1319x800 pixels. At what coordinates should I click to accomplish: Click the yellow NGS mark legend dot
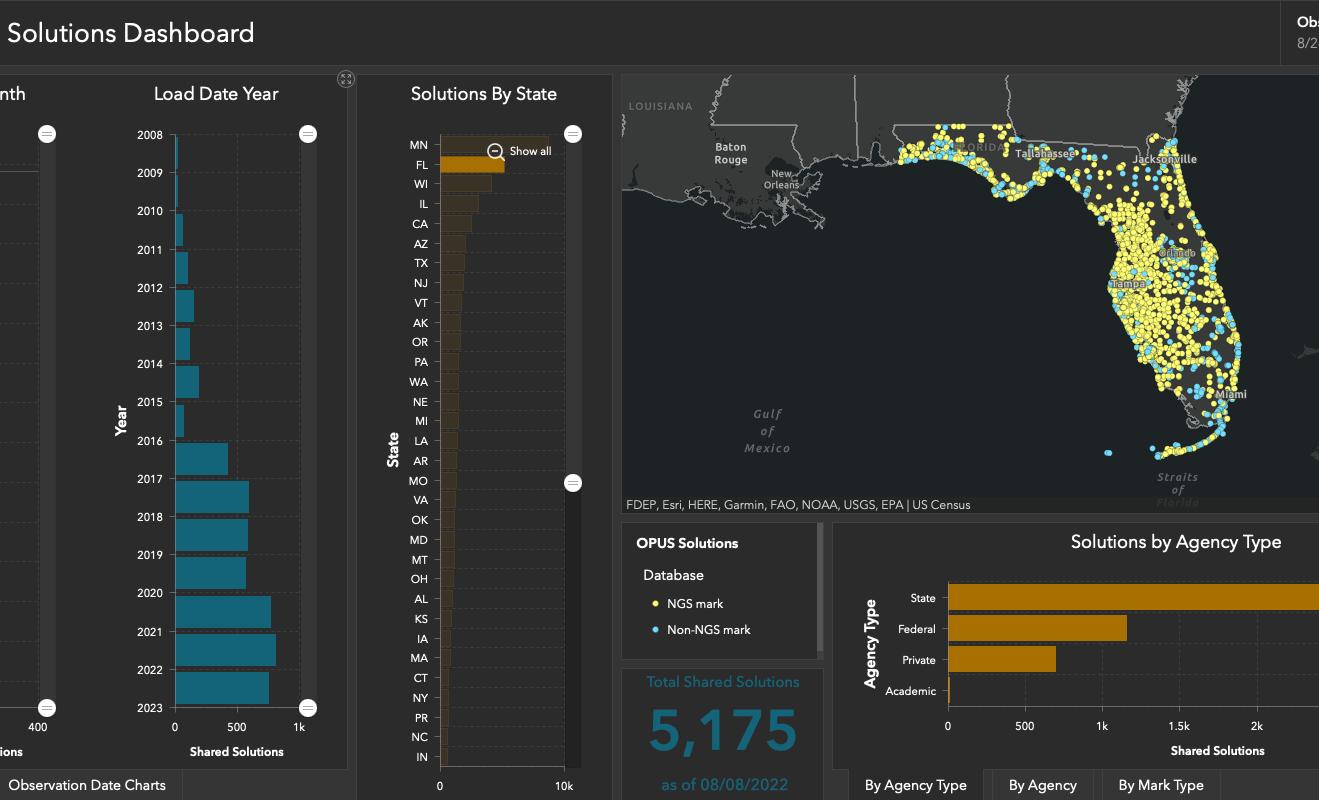(656, 604)
